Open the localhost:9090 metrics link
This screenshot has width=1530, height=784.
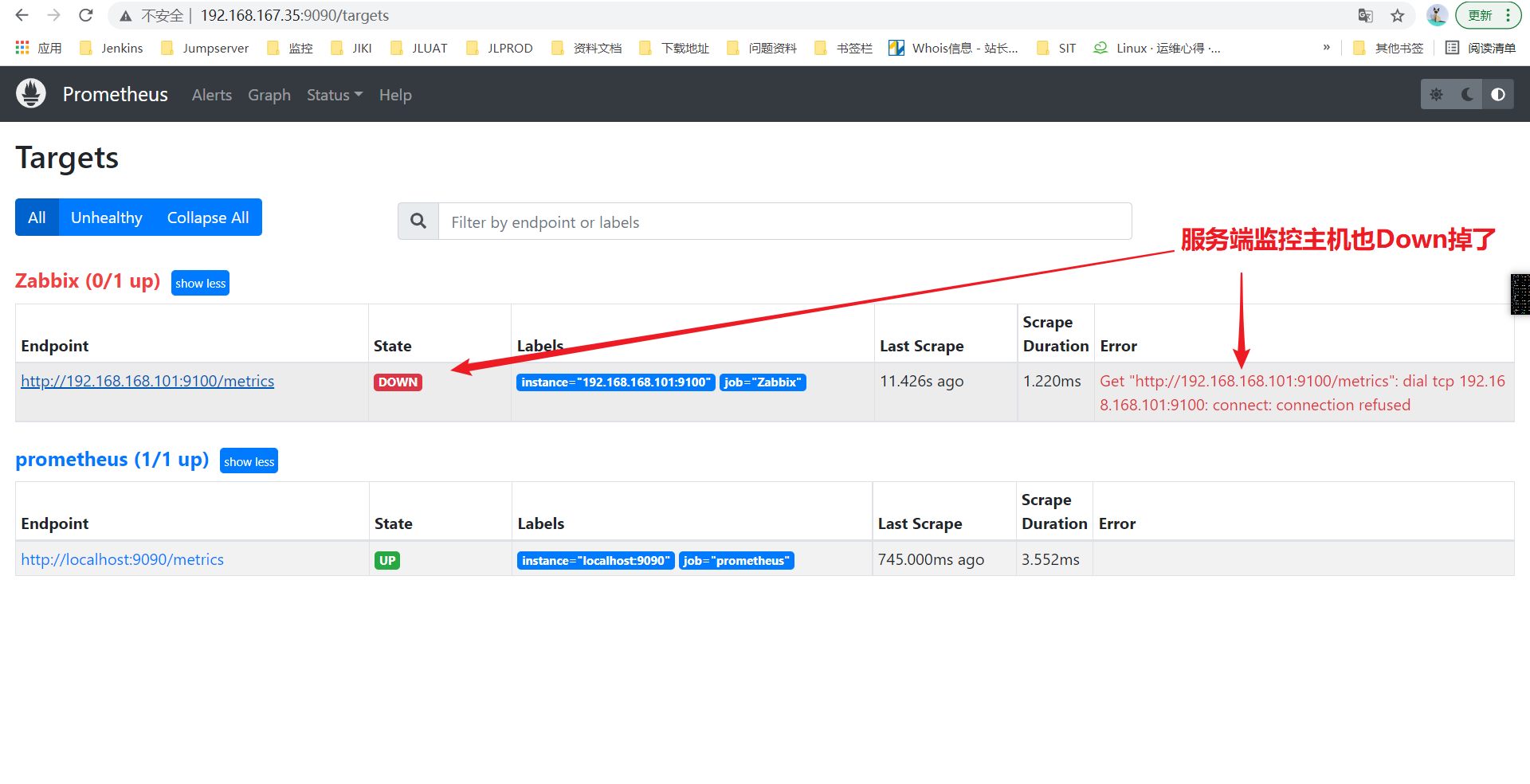123,559
